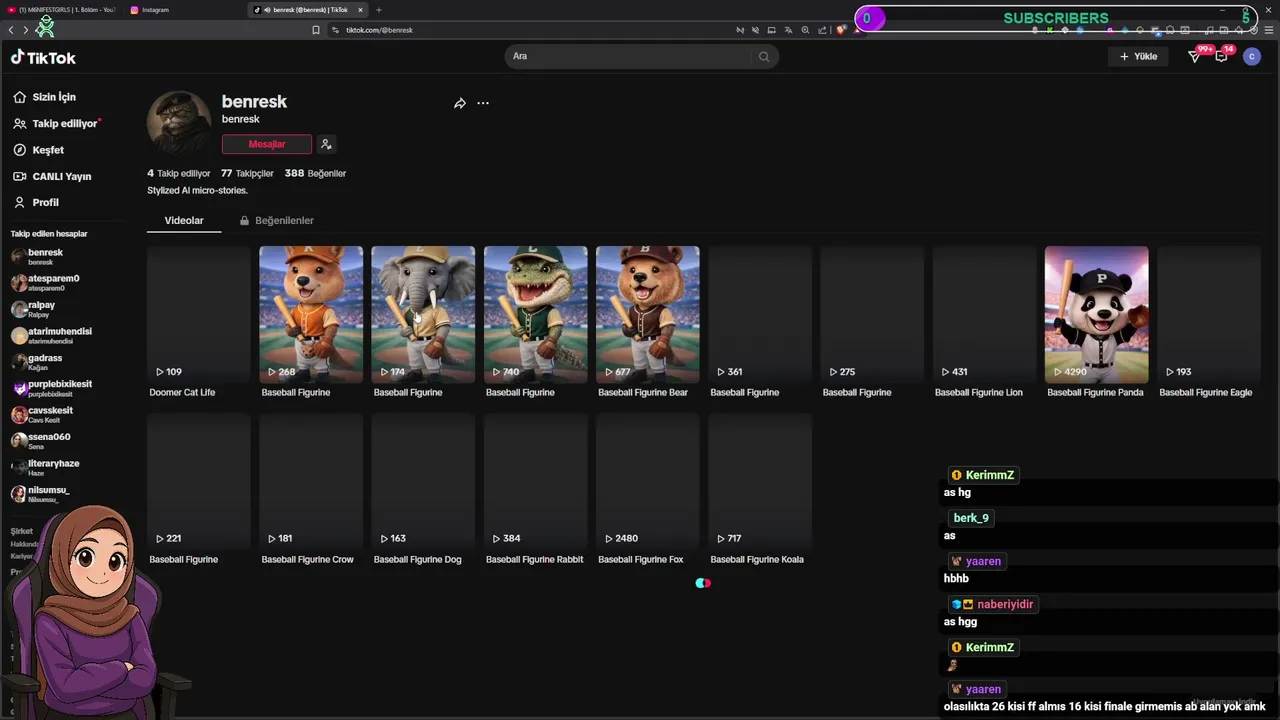Click the 388 Beğeniler count
The height and width of the screenshot is (720, 1280).
315,173
